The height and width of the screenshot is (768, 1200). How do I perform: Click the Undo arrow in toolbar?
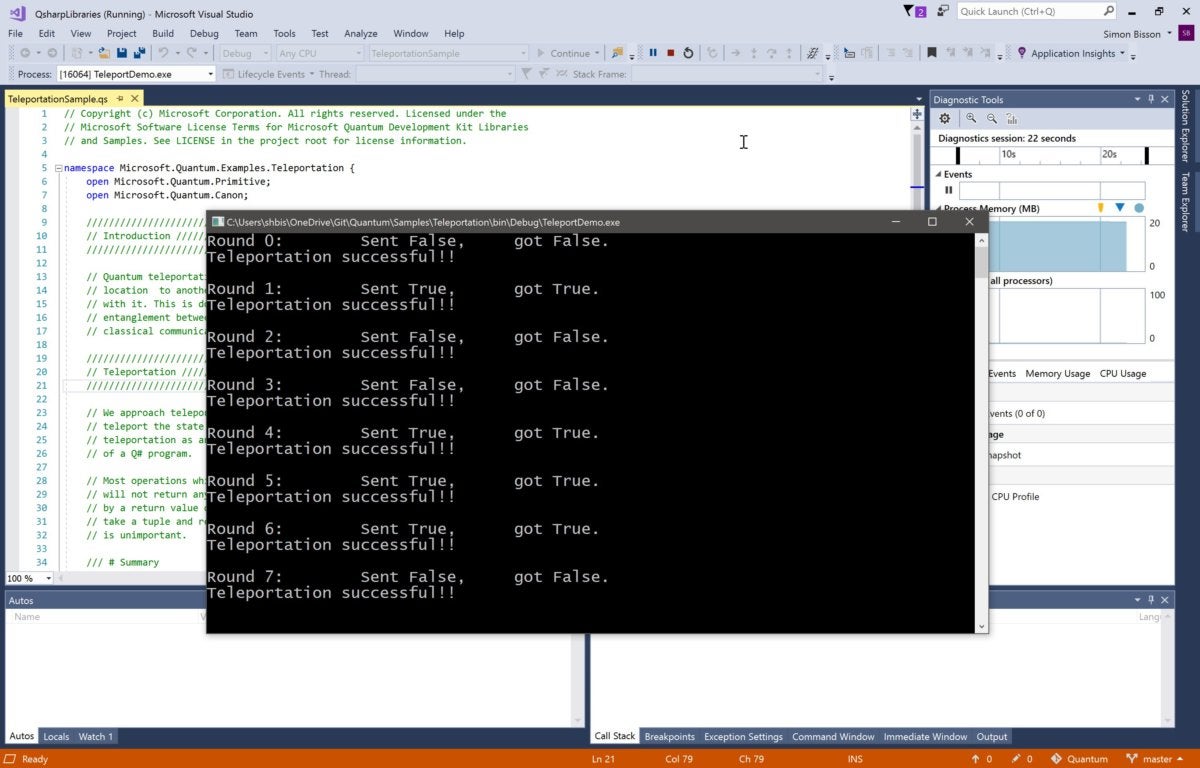coord(163,53)
